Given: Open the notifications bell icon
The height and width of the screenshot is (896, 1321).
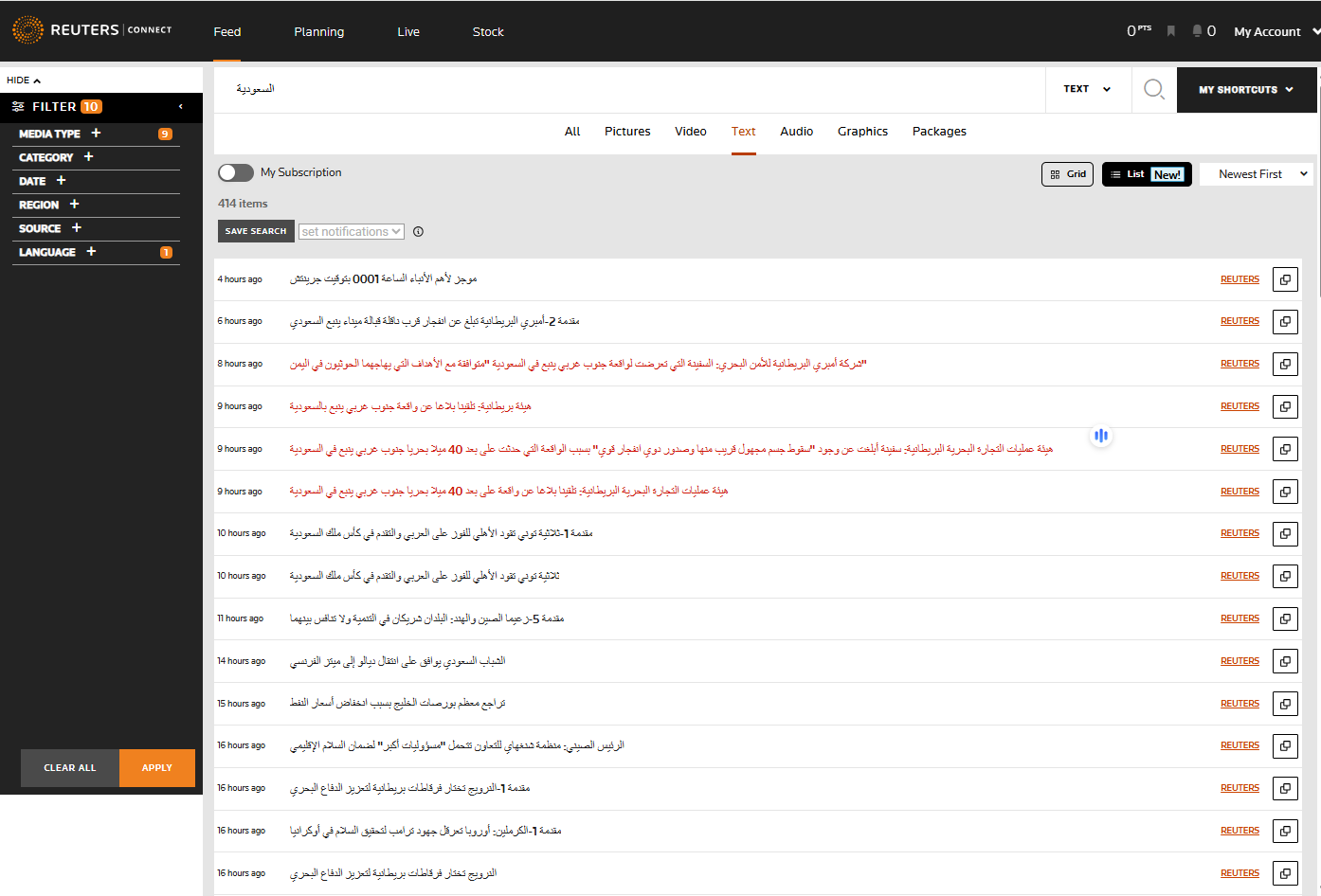Looking at the screenshot, I should pos(1198,31).
